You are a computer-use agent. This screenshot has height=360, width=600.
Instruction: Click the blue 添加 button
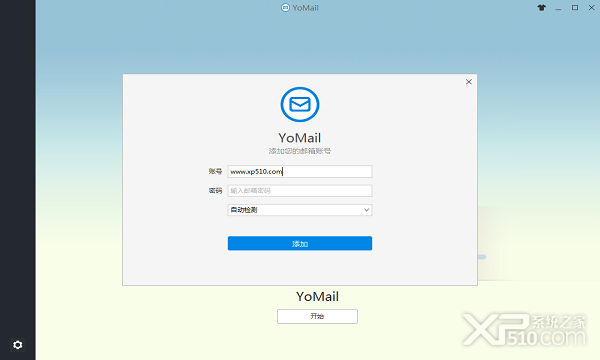click(300, 243)
